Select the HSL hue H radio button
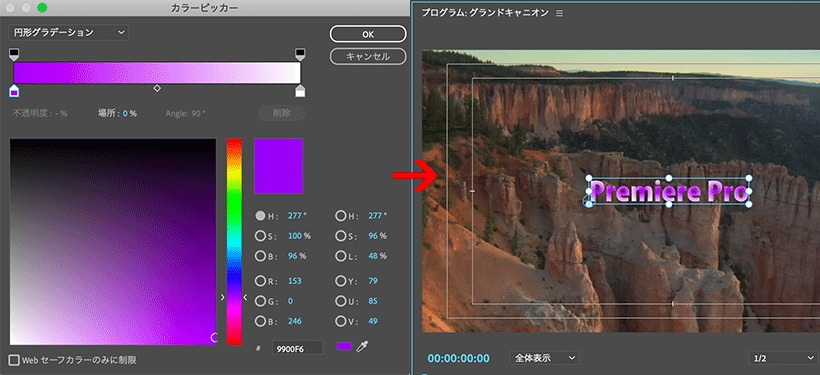The height and width of the screenshot is (375, 820). pyautogui.click(x=340, y=215)
